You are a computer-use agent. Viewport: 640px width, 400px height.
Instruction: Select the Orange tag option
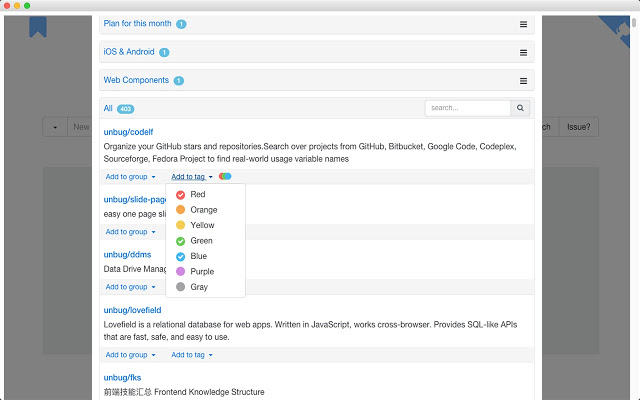point(203,210)
